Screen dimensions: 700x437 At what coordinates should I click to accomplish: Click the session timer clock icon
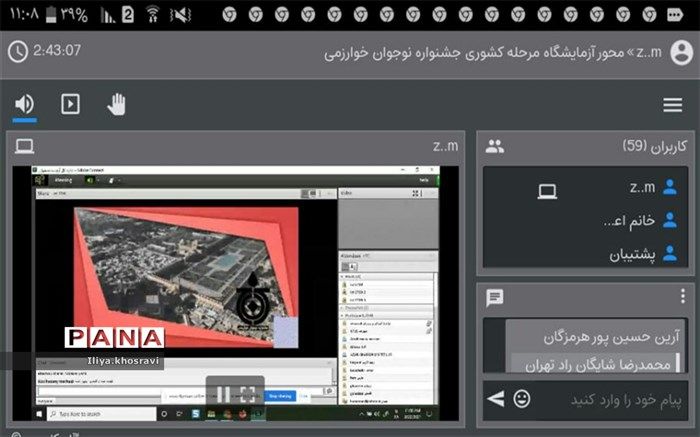[x=17, y=51]
